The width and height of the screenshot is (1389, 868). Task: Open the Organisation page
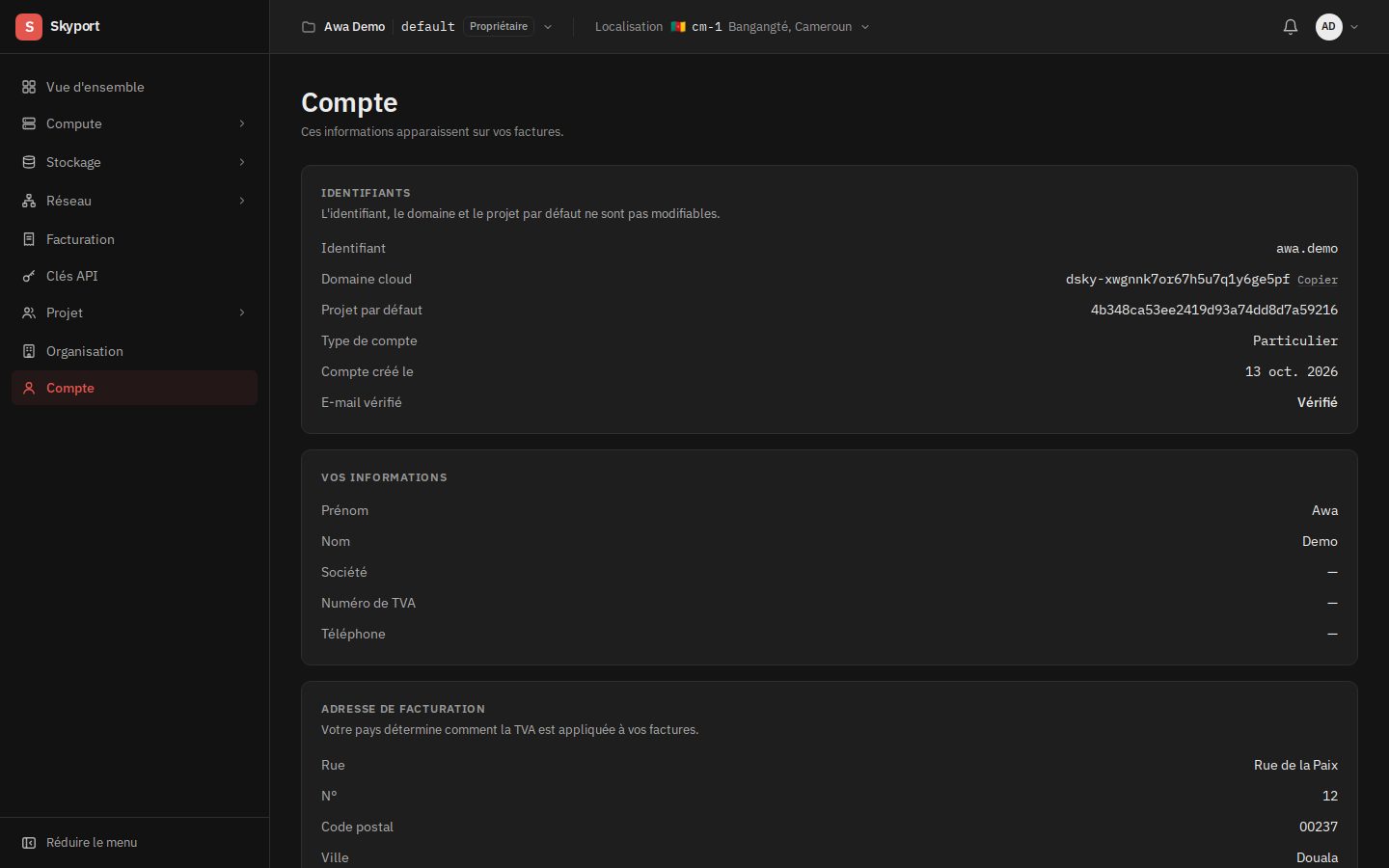point(134,351)
